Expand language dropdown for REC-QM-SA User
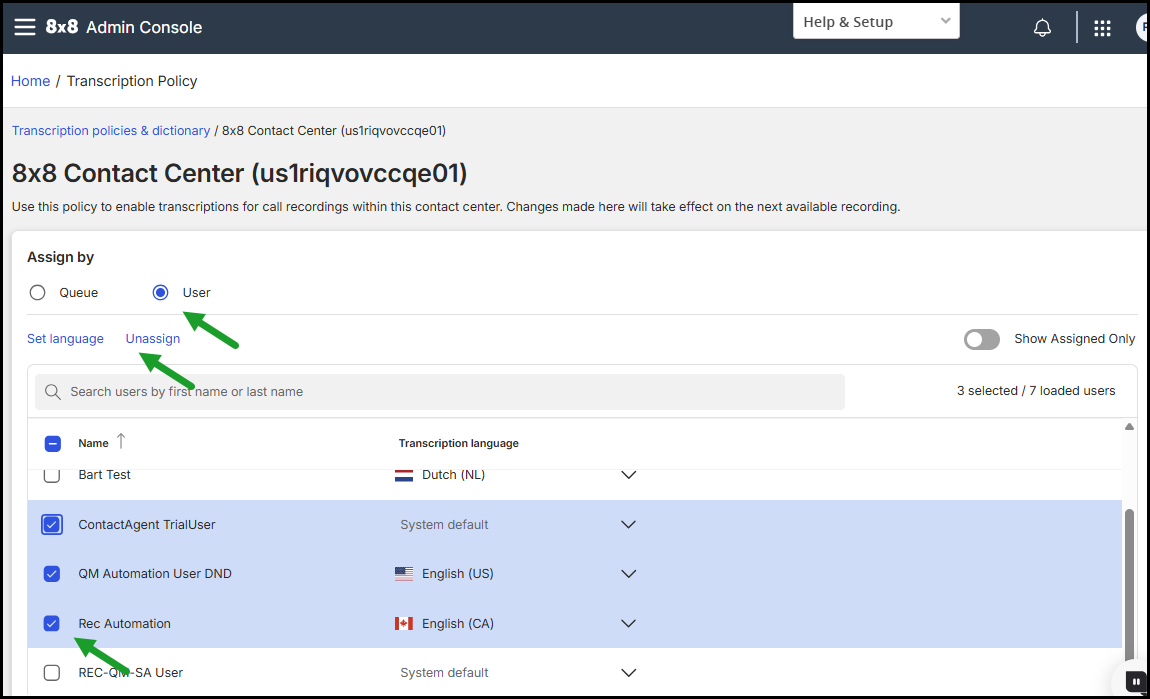Screen dimensions: 1150x699 point(629,673)
